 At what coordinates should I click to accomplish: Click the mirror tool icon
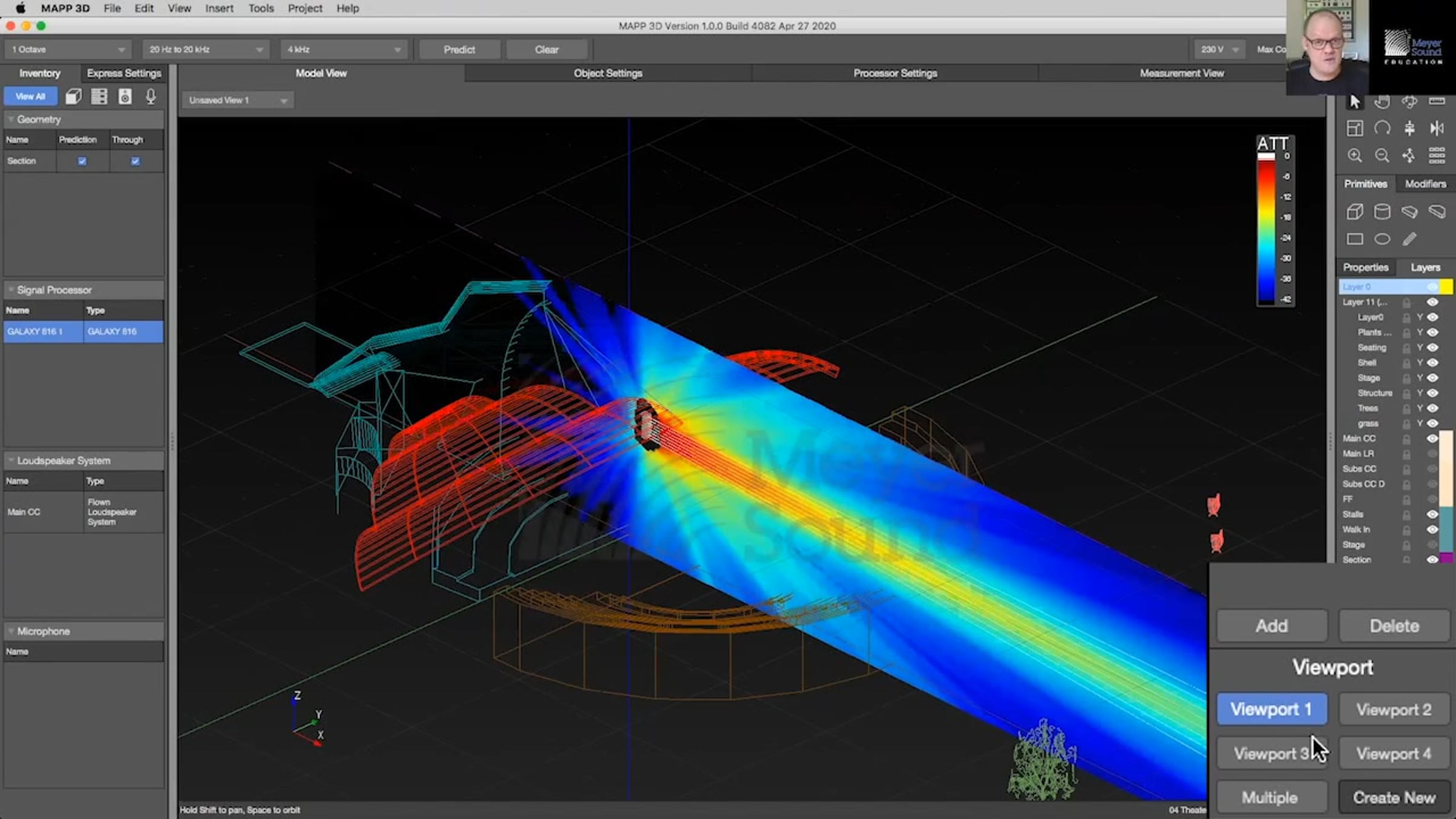(1437, 129)
